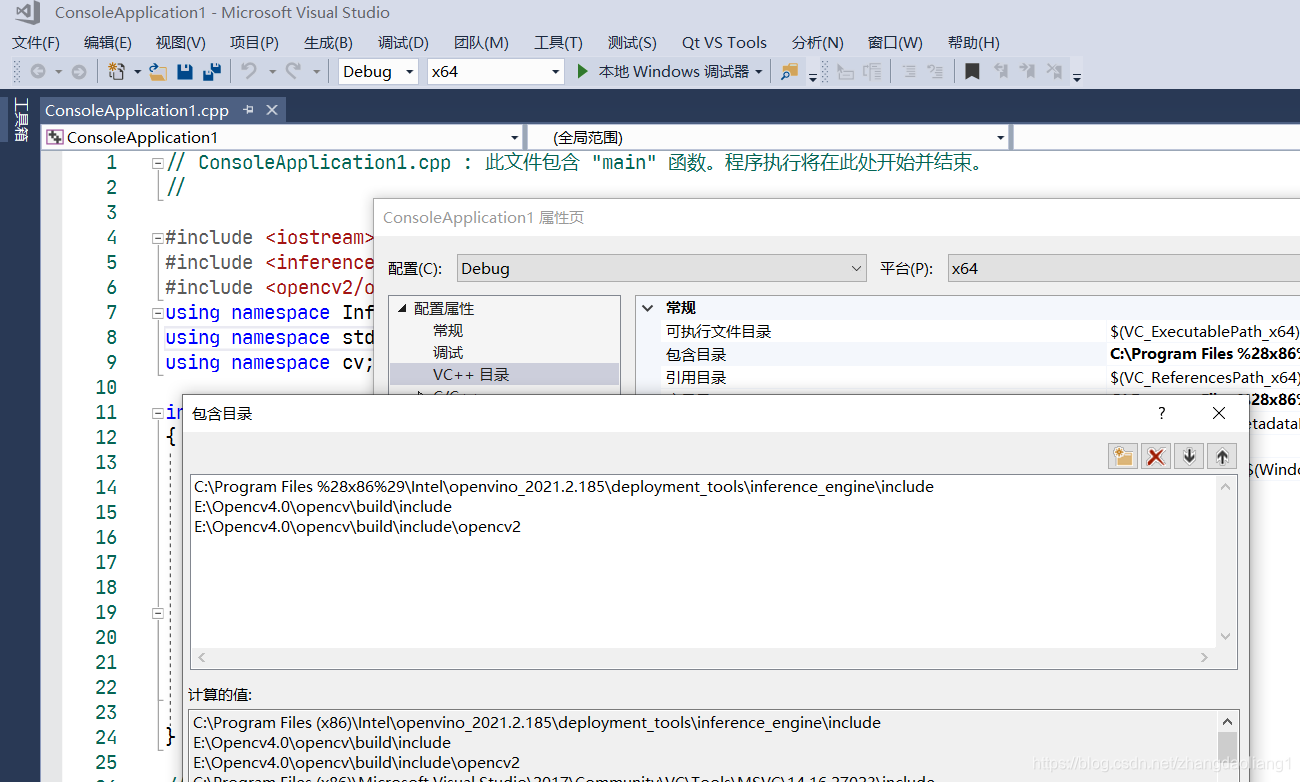
Task: Open the x64 solution platform dropdown
Action: 496,72
